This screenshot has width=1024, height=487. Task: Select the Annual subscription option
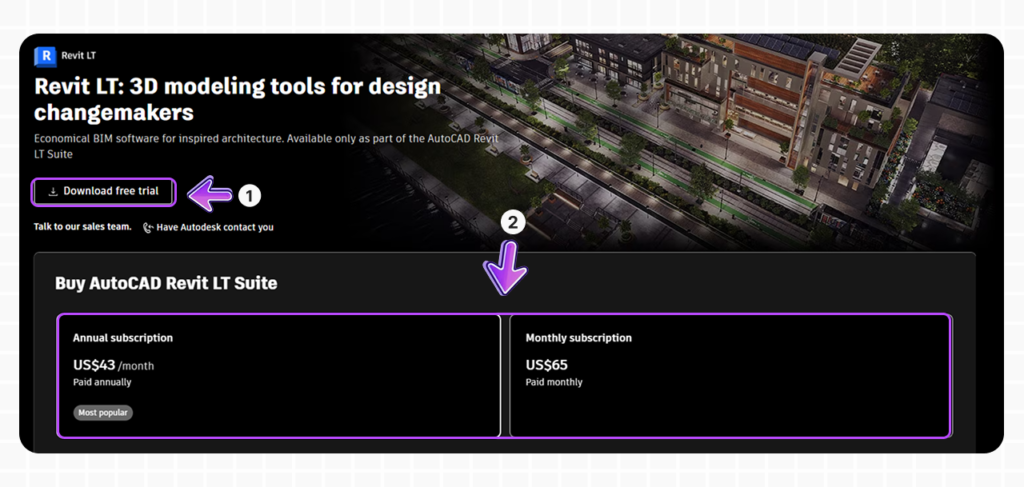pyautogui.click(x=278, y=375)
